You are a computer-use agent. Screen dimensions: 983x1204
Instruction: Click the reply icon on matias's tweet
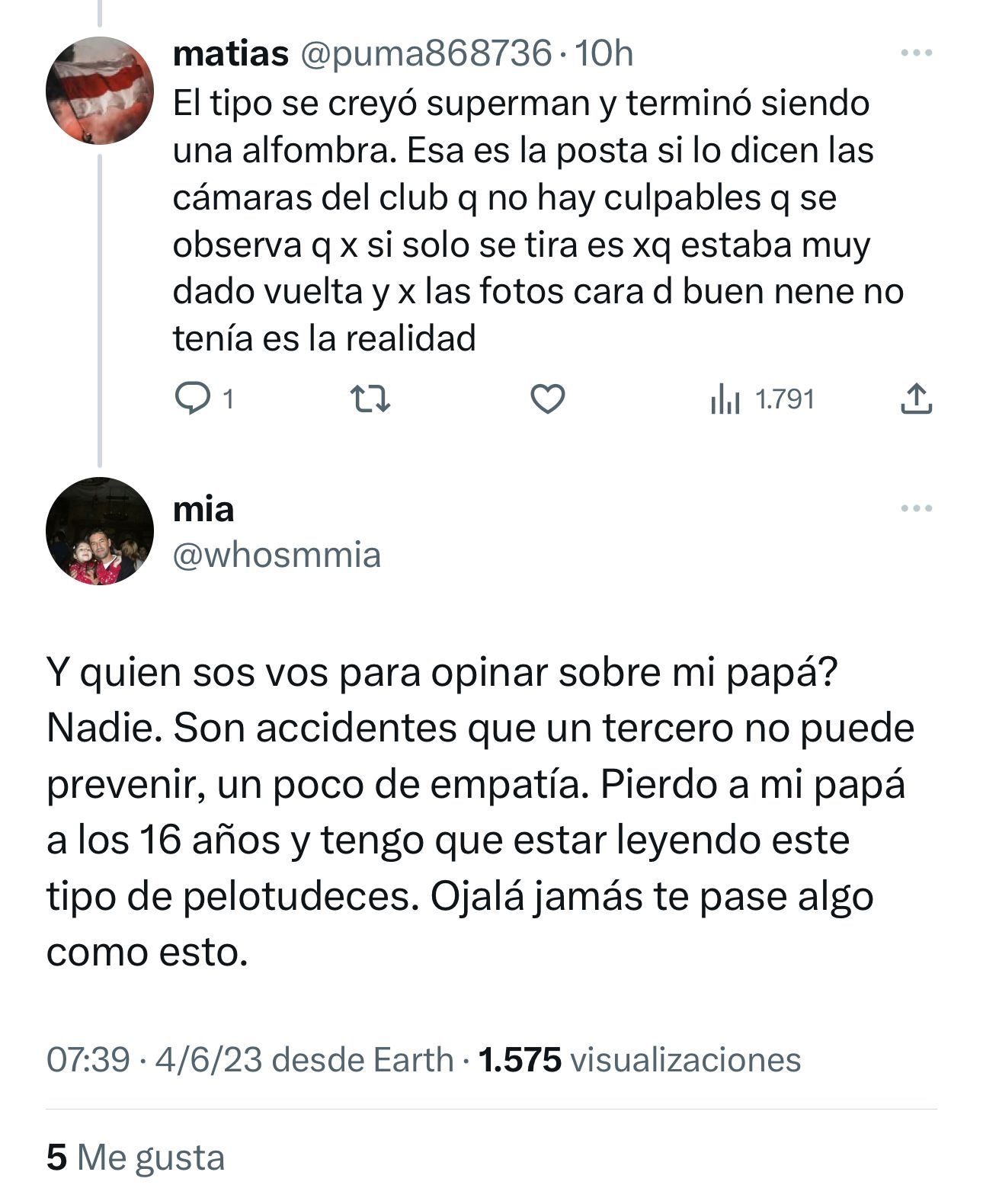point(192,399)
